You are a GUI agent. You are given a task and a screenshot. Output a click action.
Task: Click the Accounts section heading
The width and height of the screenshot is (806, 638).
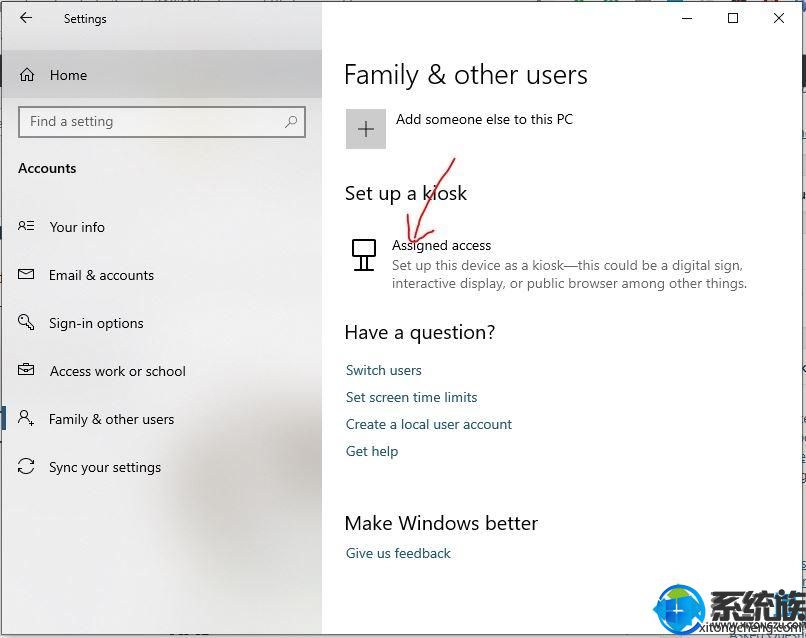[x=47, y=168]
